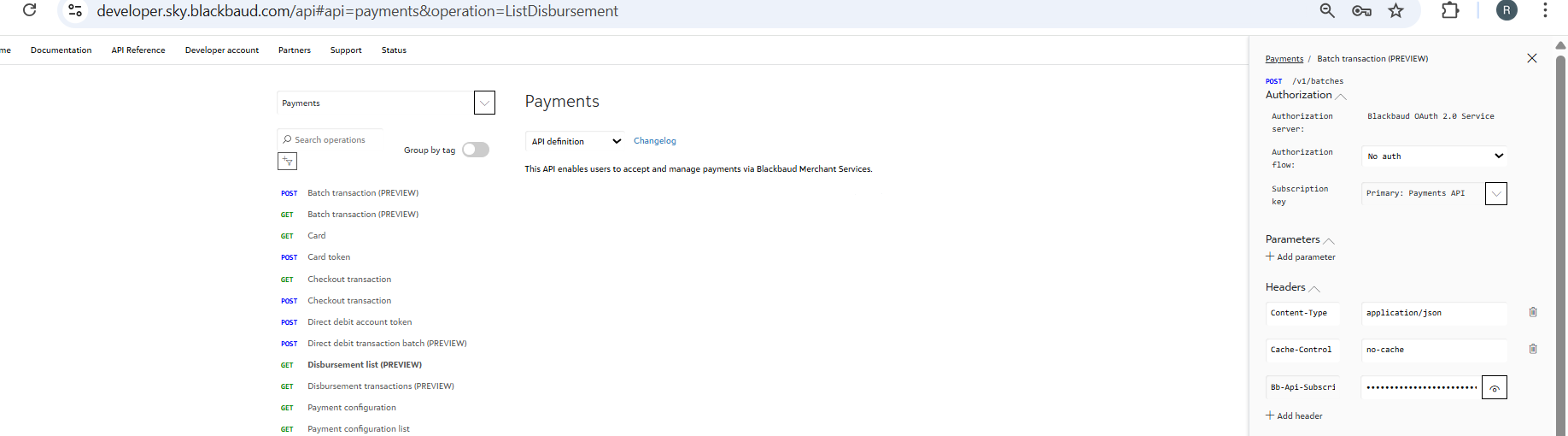Open the Payments API selector dropdown
Viewport: 1568px width, 436px height.
pyautogui.click(x=484, y=103)
